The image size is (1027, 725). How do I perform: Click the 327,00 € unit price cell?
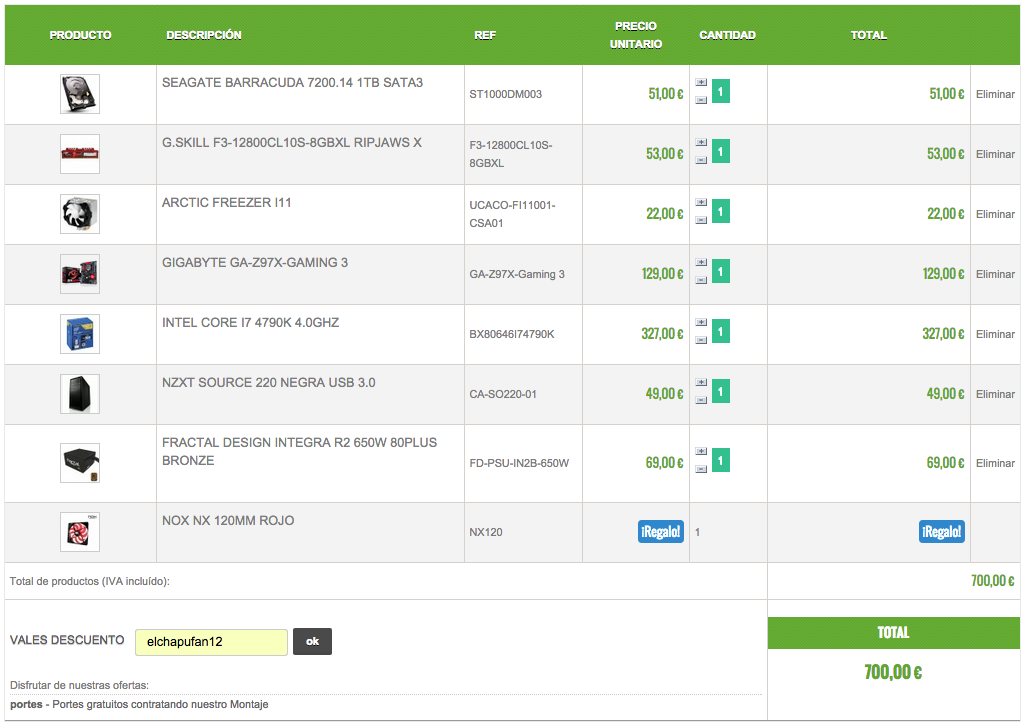662,334
